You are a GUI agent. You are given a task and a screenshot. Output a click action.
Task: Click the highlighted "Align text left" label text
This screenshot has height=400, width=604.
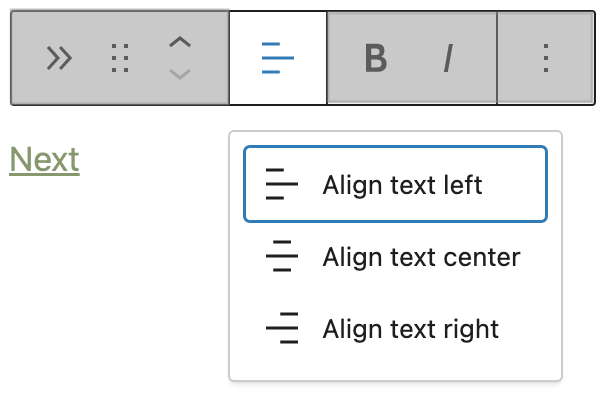pos(402,185)
